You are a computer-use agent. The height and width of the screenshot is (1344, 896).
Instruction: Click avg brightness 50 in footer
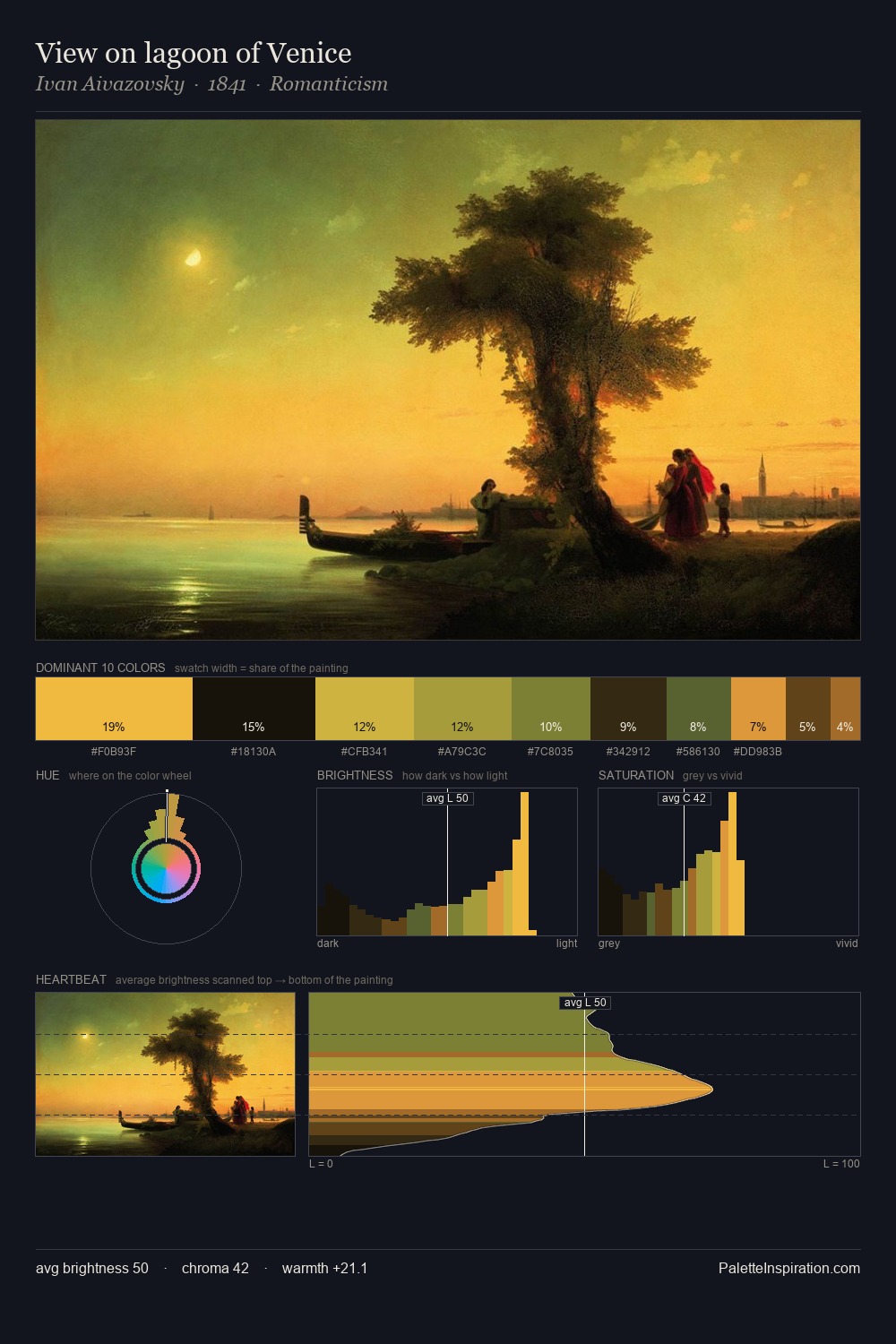tap(92, 1268)
